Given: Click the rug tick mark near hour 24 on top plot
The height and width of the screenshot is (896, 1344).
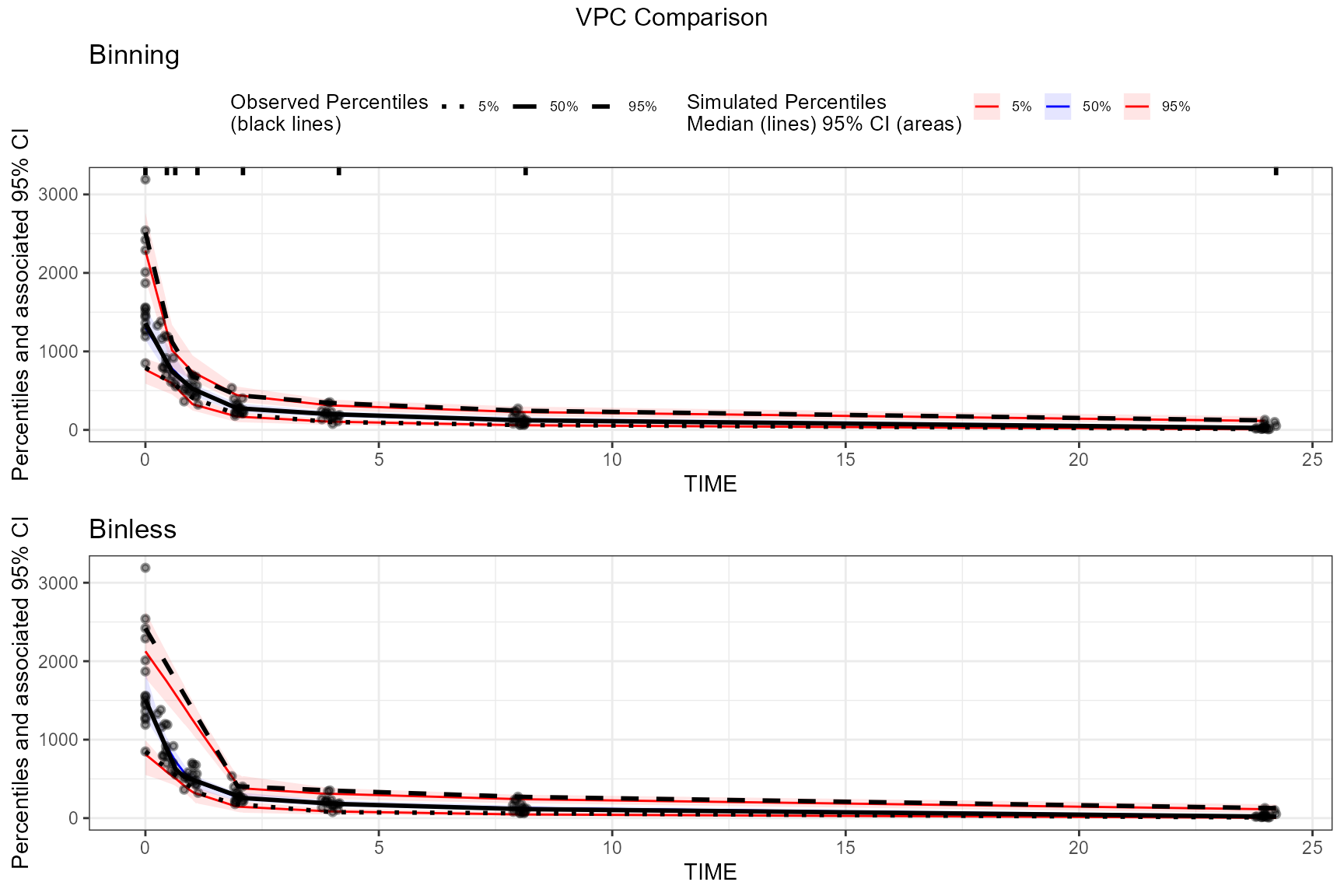Looking at the screenshot, I should [1276, 171].
